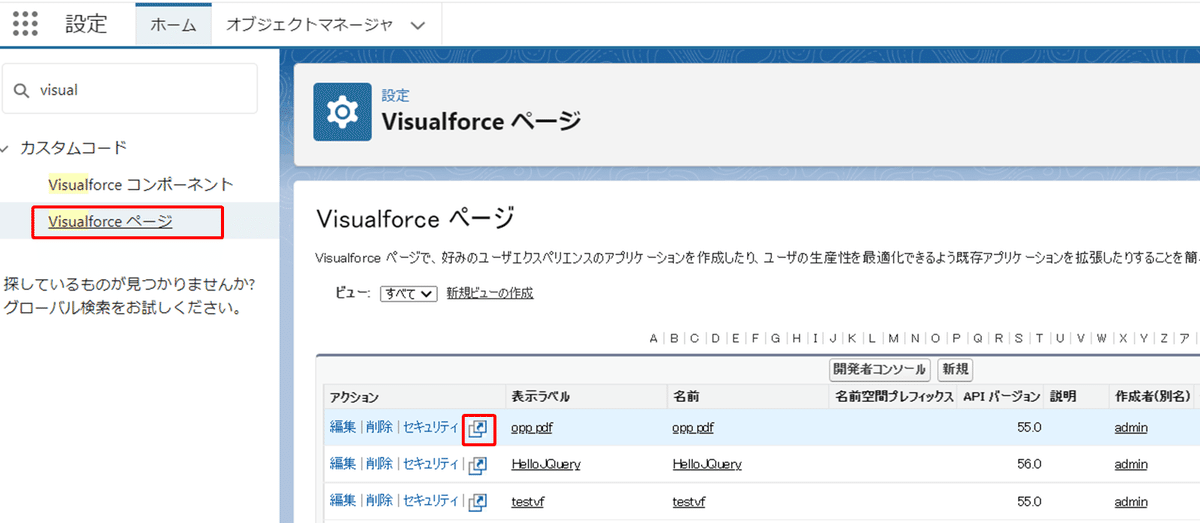Click the Quick Find field containing visual
This screenshot has height=523, width=1200.
tap(130, 90)
